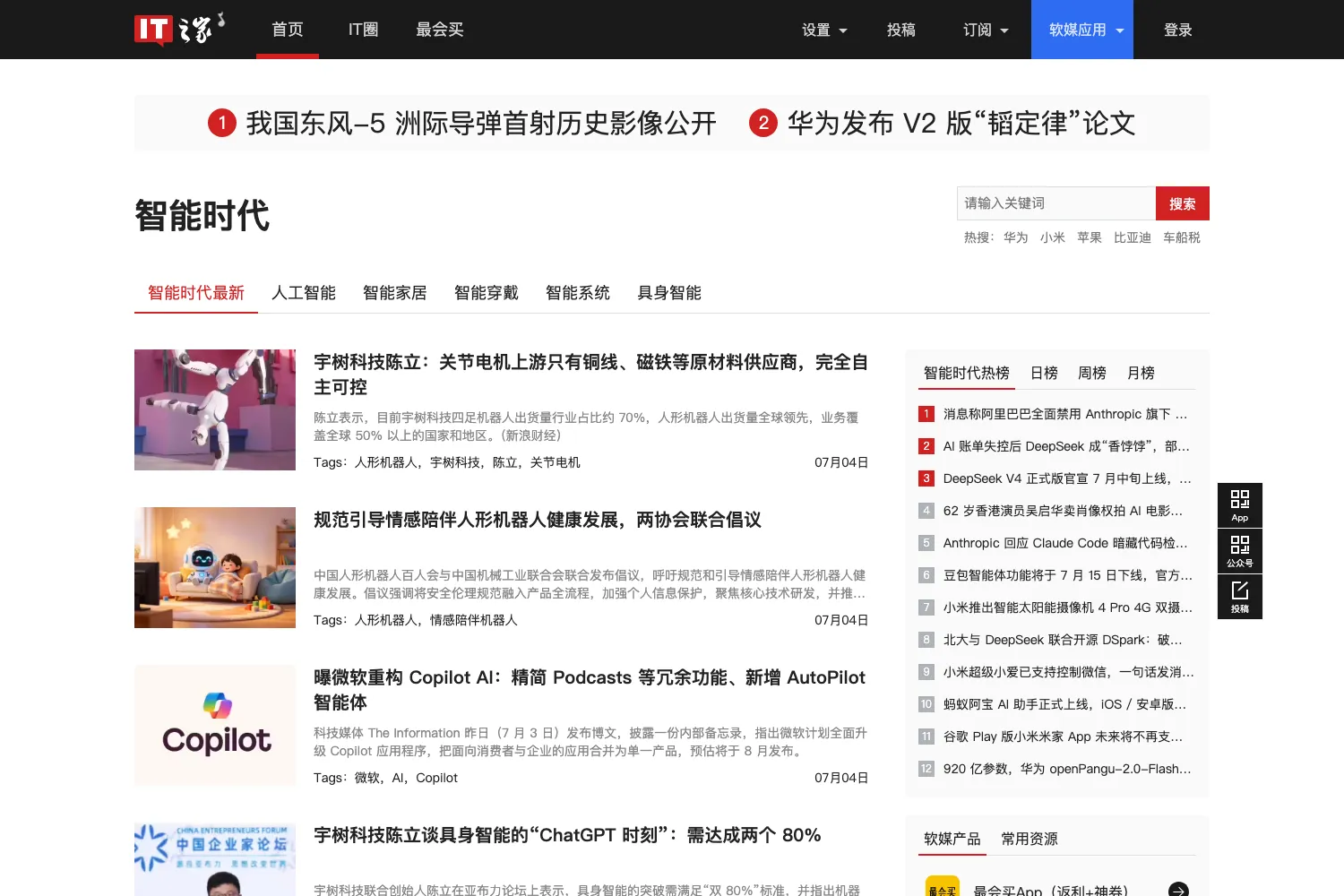Image resolution: width=1344 pixels, height=896 pixels.
Task: Open headline 华为发布 V2 版"韬定律"论文
Action: [961, 123]
